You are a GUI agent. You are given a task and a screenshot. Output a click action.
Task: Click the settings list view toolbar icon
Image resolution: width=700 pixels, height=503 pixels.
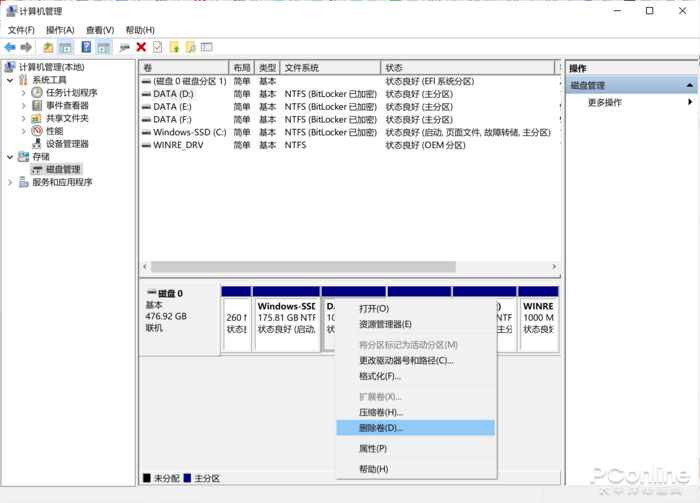pos(207,47)
